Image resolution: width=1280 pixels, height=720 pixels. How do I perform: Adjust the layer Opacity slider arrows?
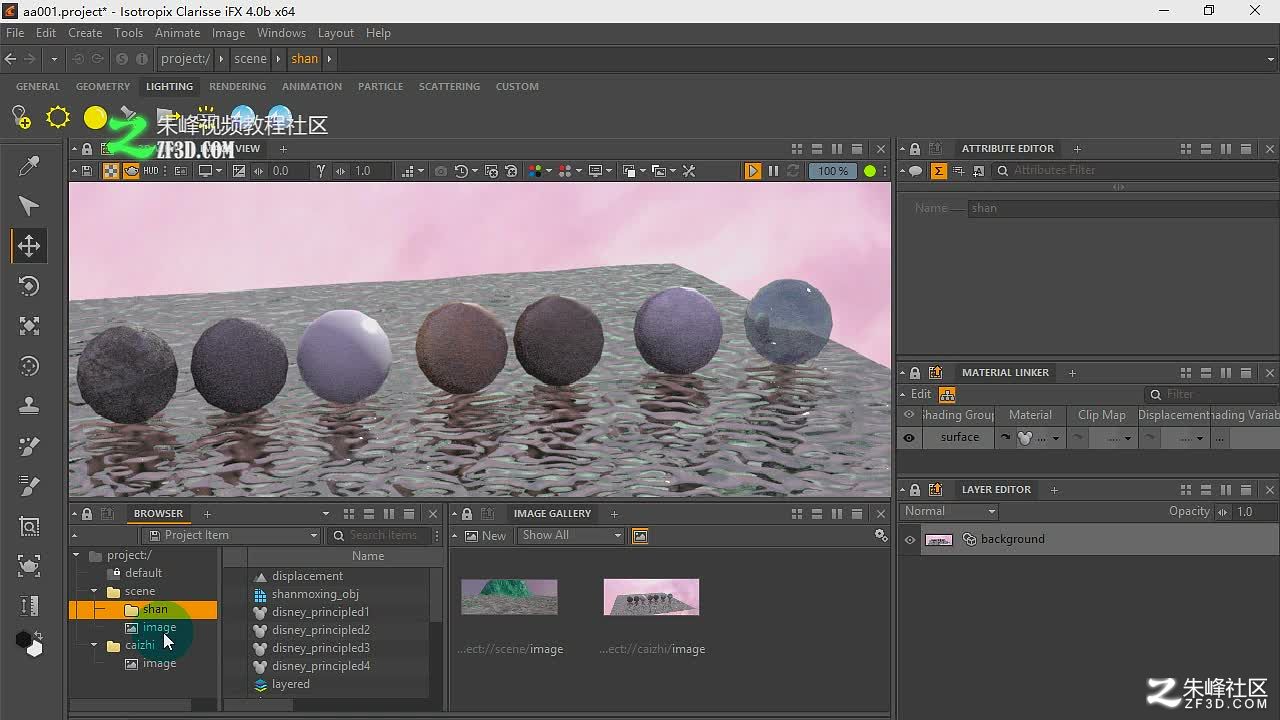(1223, 512)
